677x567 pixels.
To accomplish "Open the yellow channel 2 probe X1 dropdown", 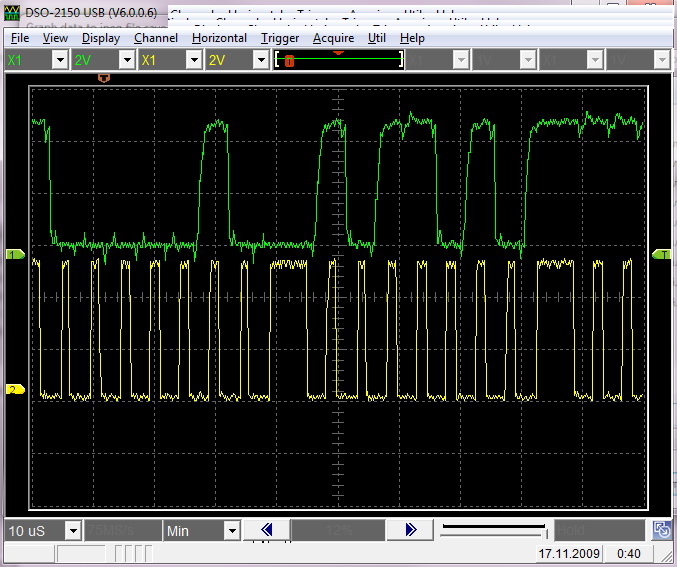I will coord(193,60).
